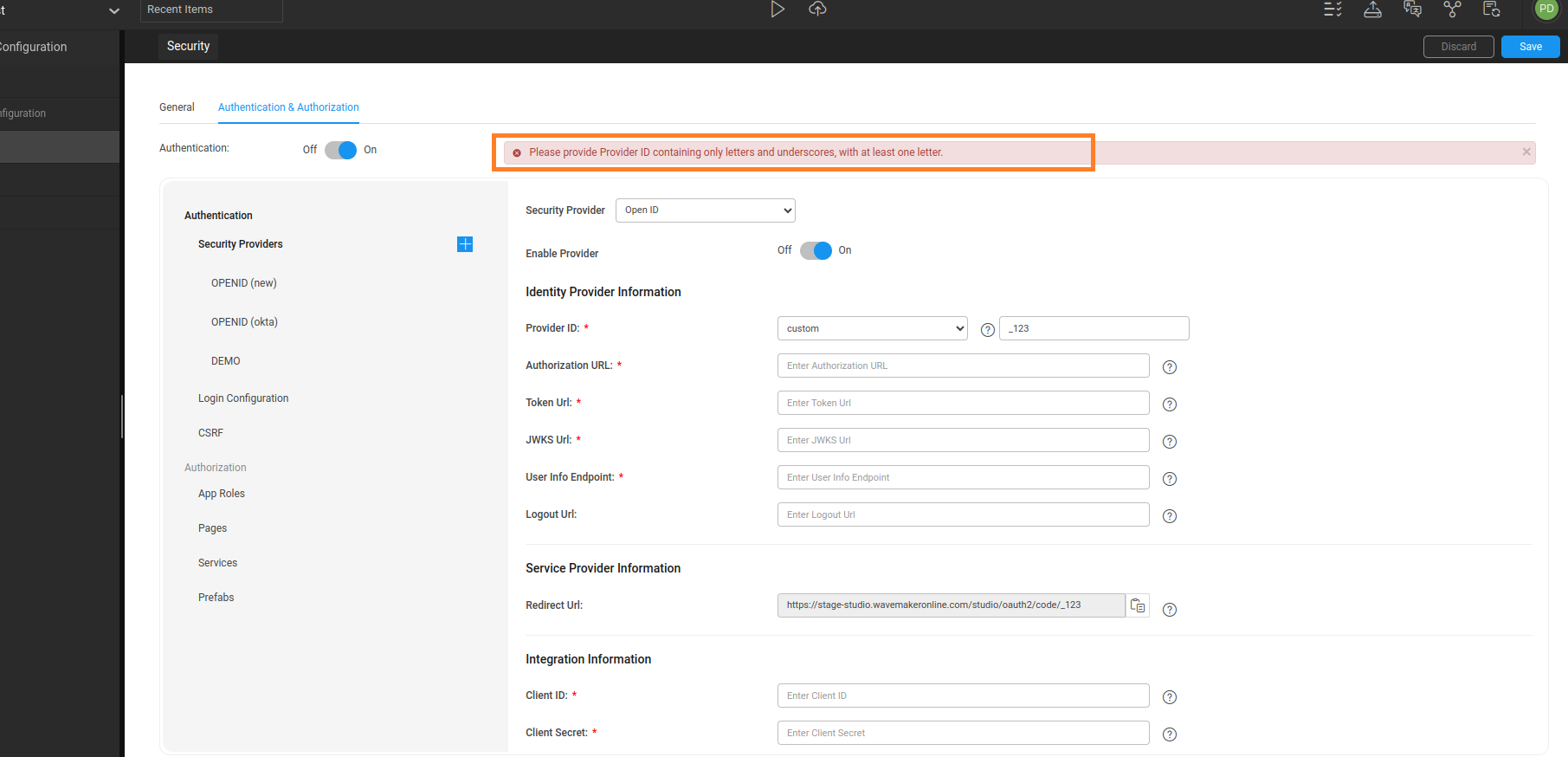This screenshot has height=757, width=1568.
Task: Click the Preview (play) icon
Action: [x=778, y=10]
